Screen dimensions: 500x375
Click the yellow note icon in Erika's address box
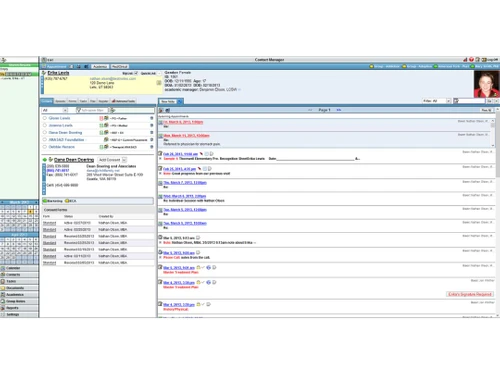click(159, 82)
